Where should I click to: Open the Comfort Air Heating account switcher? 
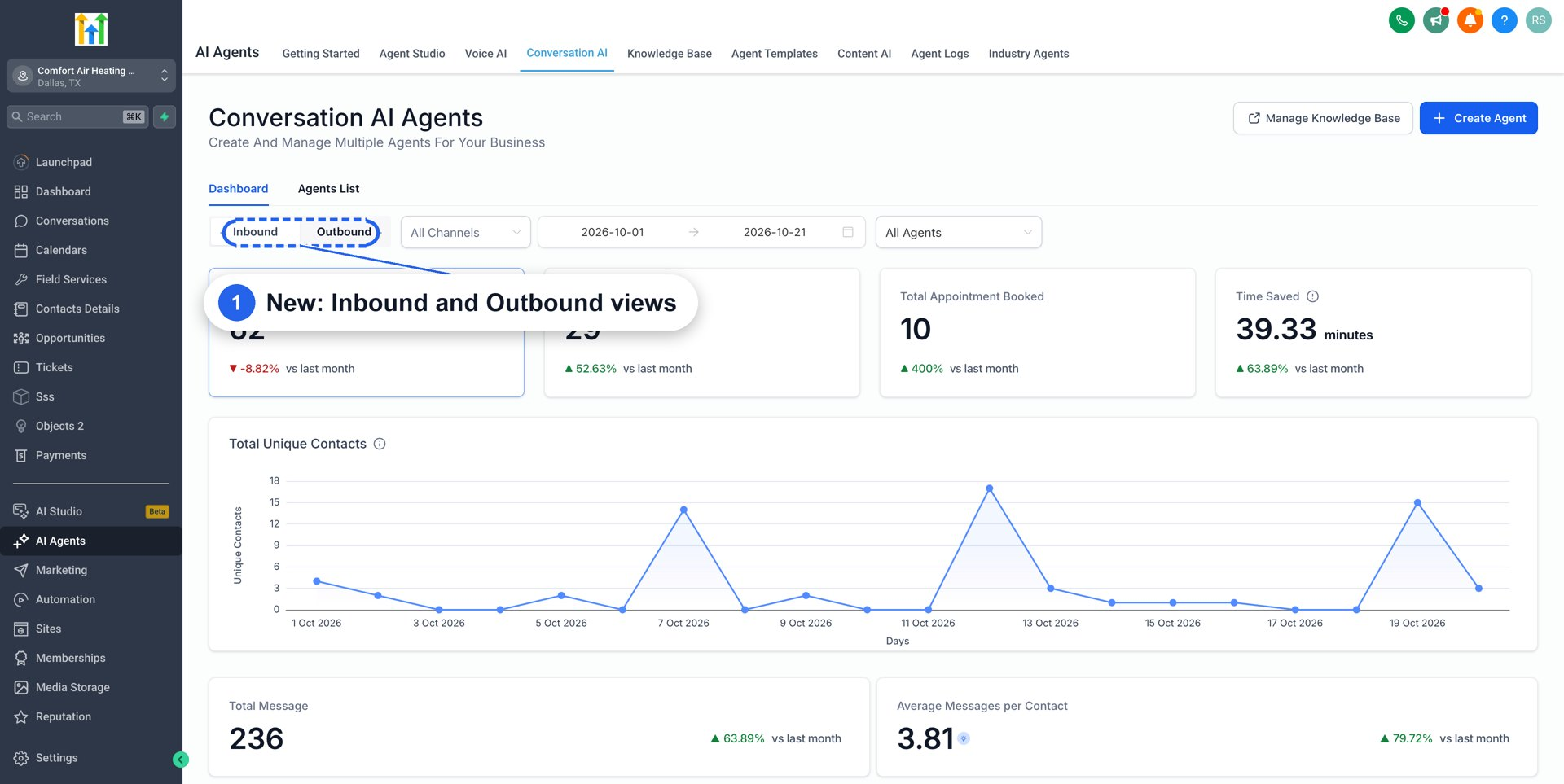91,76
